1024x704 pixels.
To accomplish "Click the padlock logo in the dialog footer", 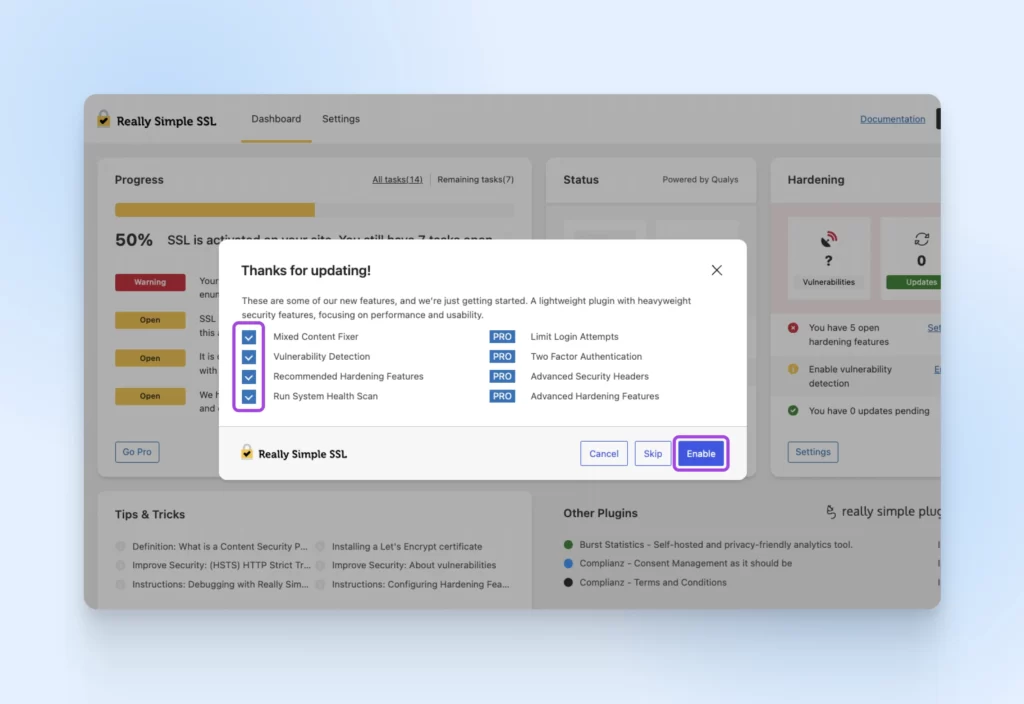I will pyautogui.click(x=247, y=453).
